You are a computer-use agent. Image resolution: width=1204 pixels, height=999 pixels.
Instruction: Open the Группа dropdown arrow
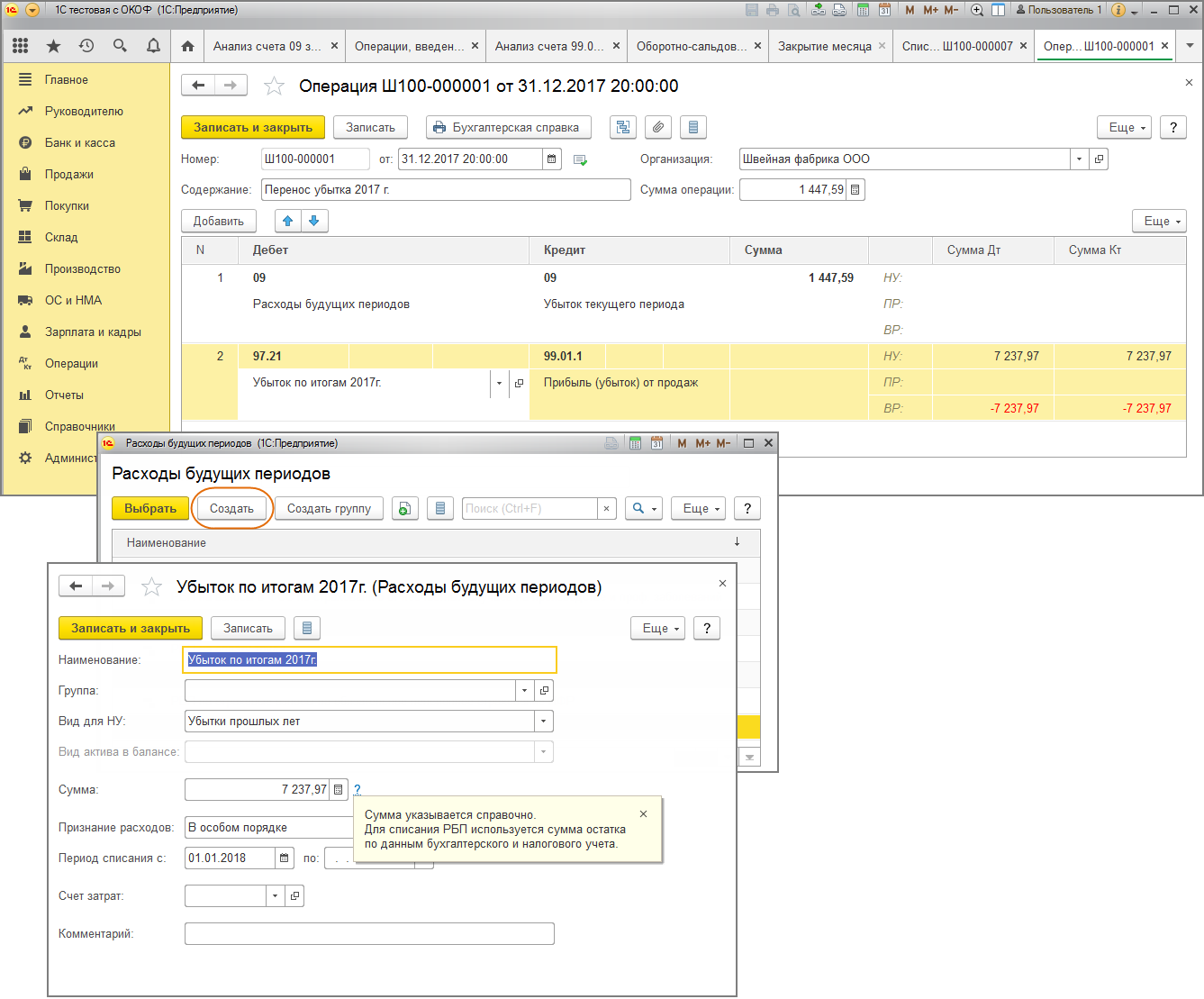(x=524, y=691)
